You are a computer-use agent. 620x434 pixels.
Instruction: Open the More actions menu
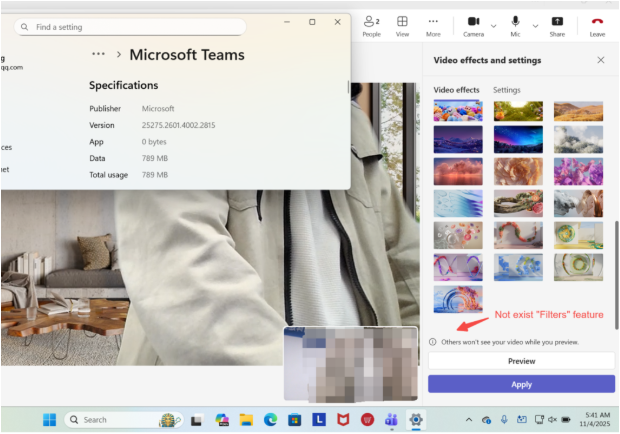(433, 26)
